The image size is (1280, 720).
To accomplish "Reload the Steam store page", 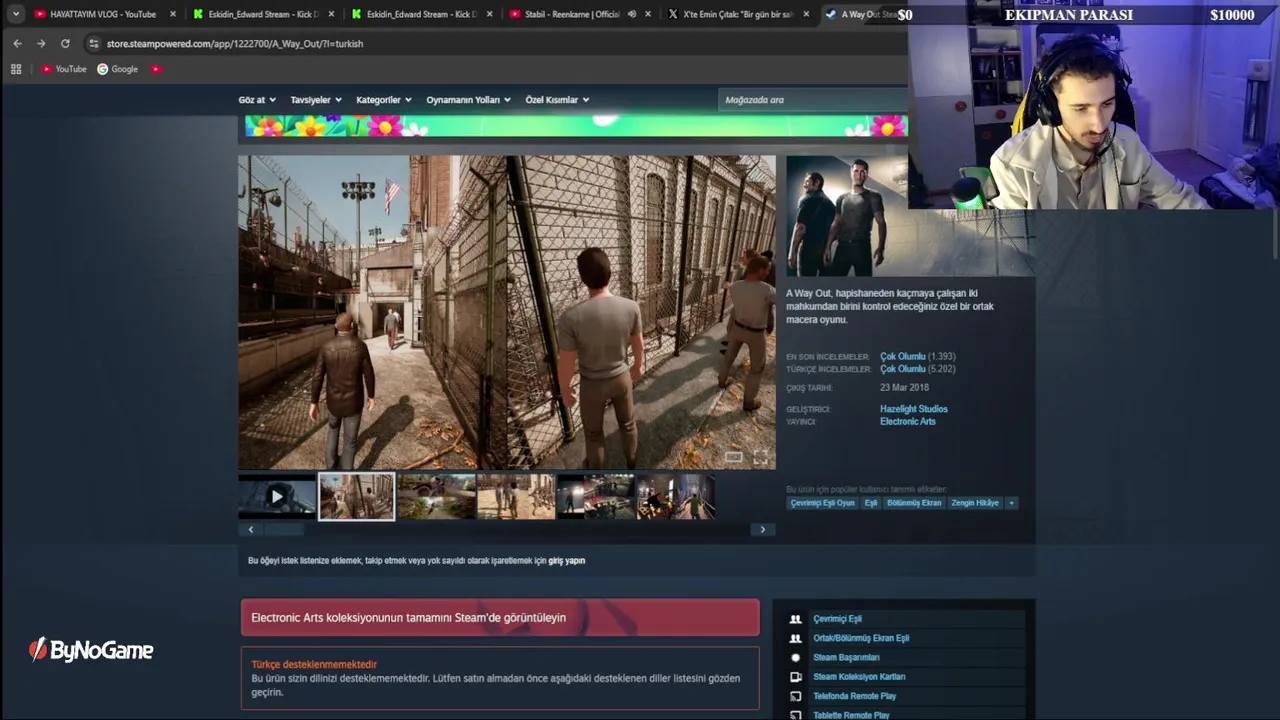I will [x=65, y=44].
